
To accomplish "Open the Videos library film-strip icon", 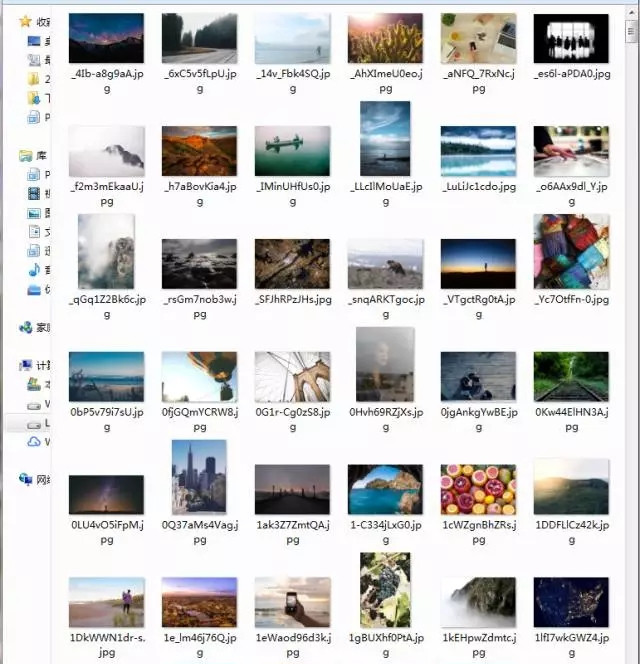I will (34, 194).
